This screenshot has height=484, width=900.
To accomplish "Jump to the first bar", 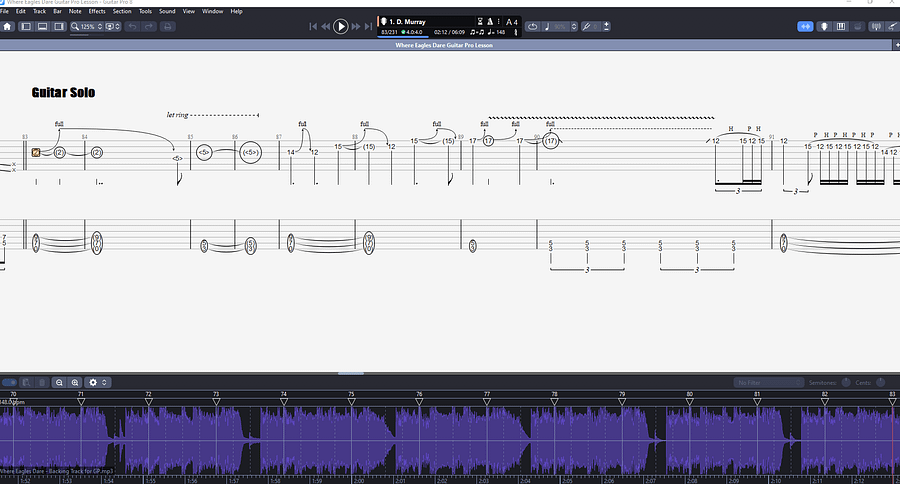I will (x=313, y=26).
